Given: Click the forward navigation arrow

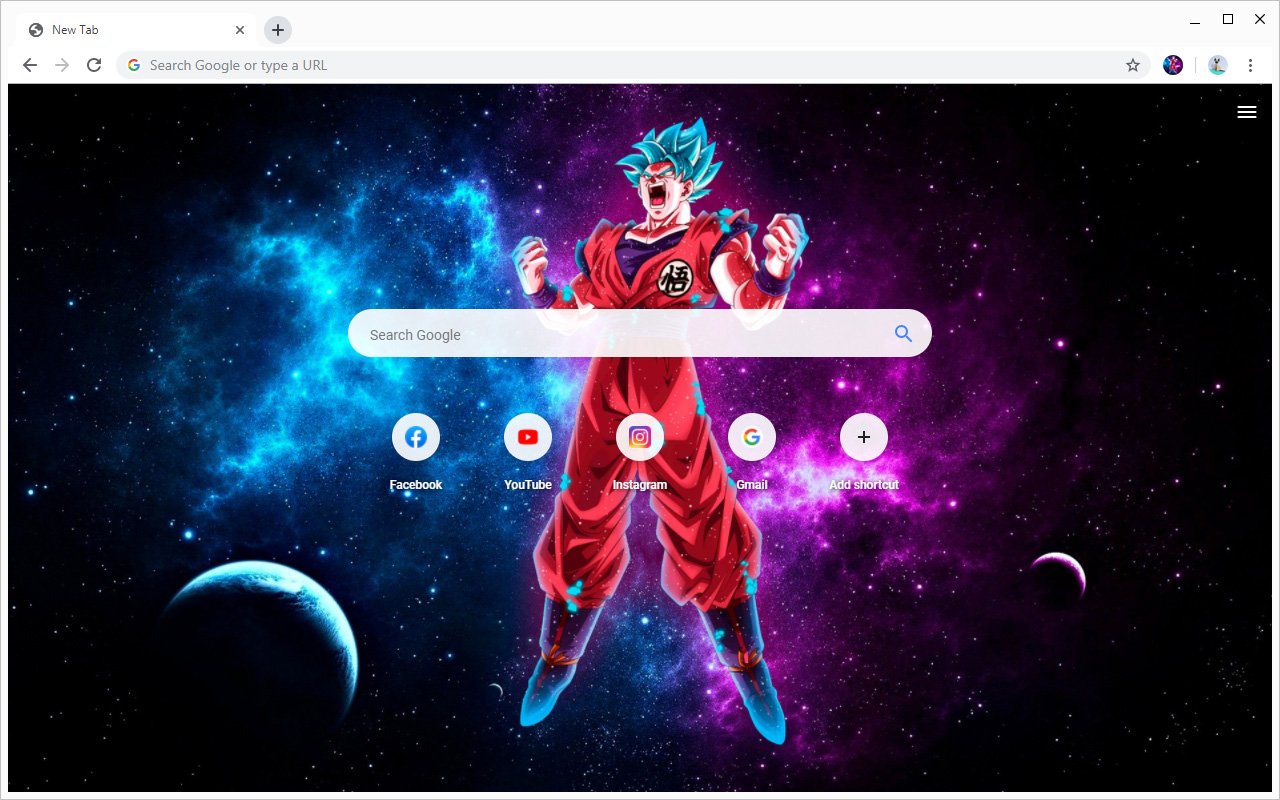Looking at the screenshot, I should pyautogui.click(x=62, y=65).
